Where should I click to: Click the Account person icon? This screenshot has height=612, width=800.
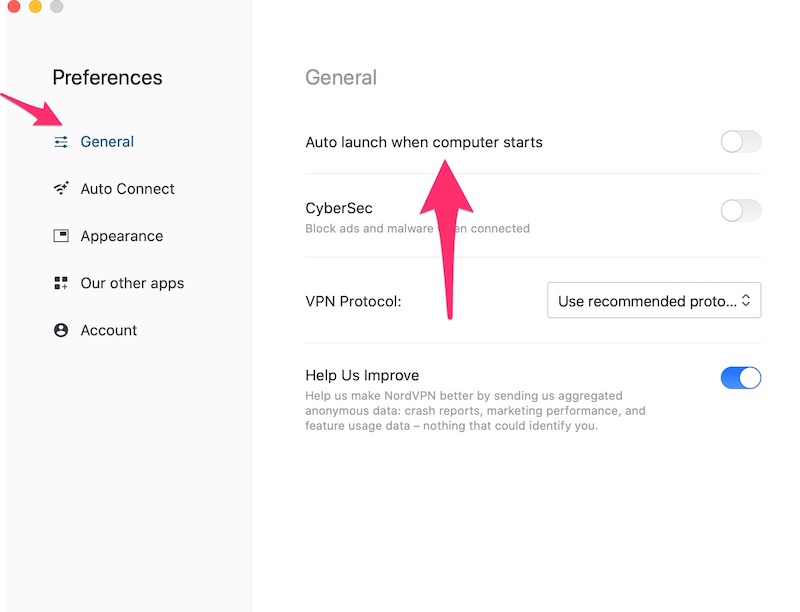(61, 330)
